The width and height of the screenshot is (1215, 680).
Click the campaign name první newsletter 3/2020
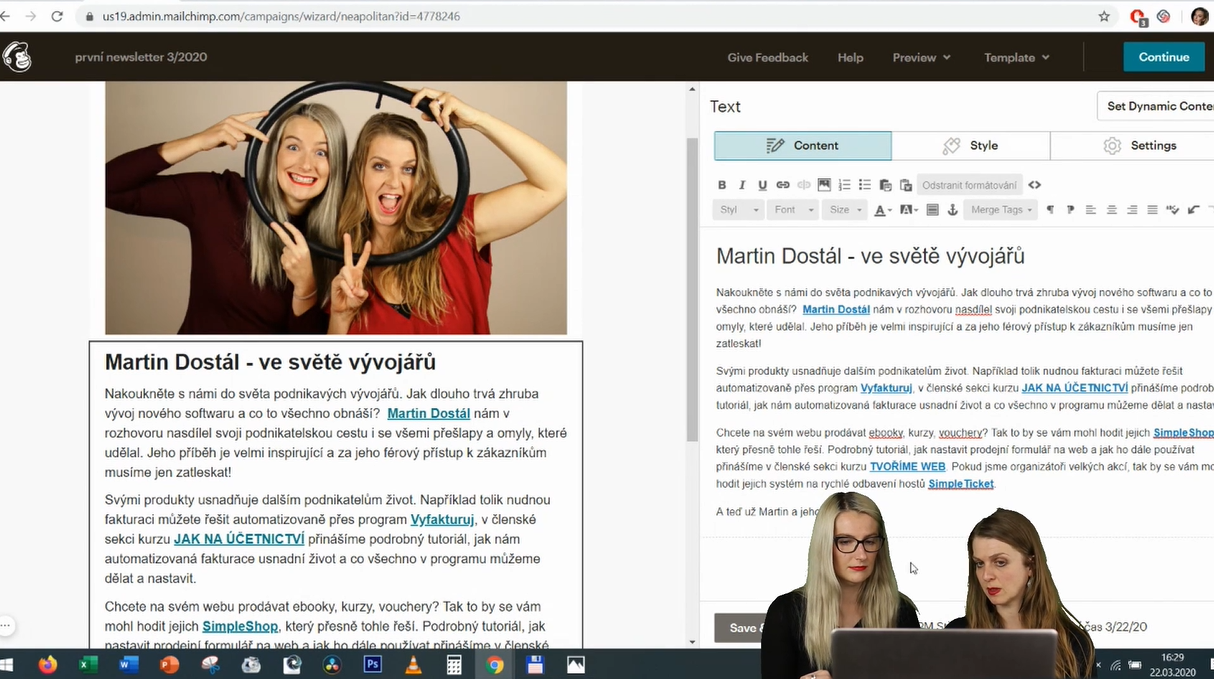(x=141, y=57)
